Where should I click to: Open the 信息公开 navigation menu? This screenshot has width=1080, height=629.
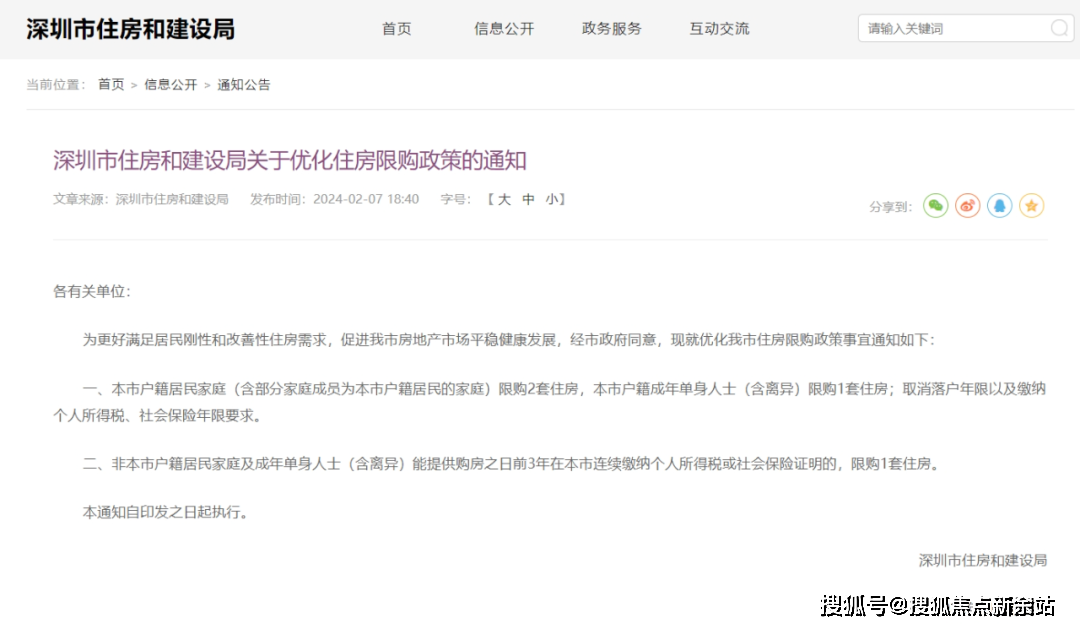click(x=503, y=28)
